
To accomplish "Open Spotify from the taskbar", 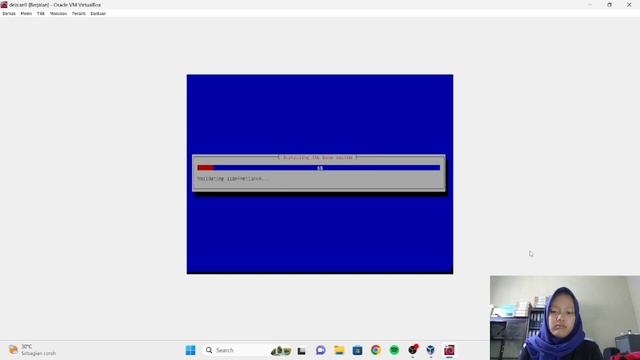I will (x=394, y=350).
